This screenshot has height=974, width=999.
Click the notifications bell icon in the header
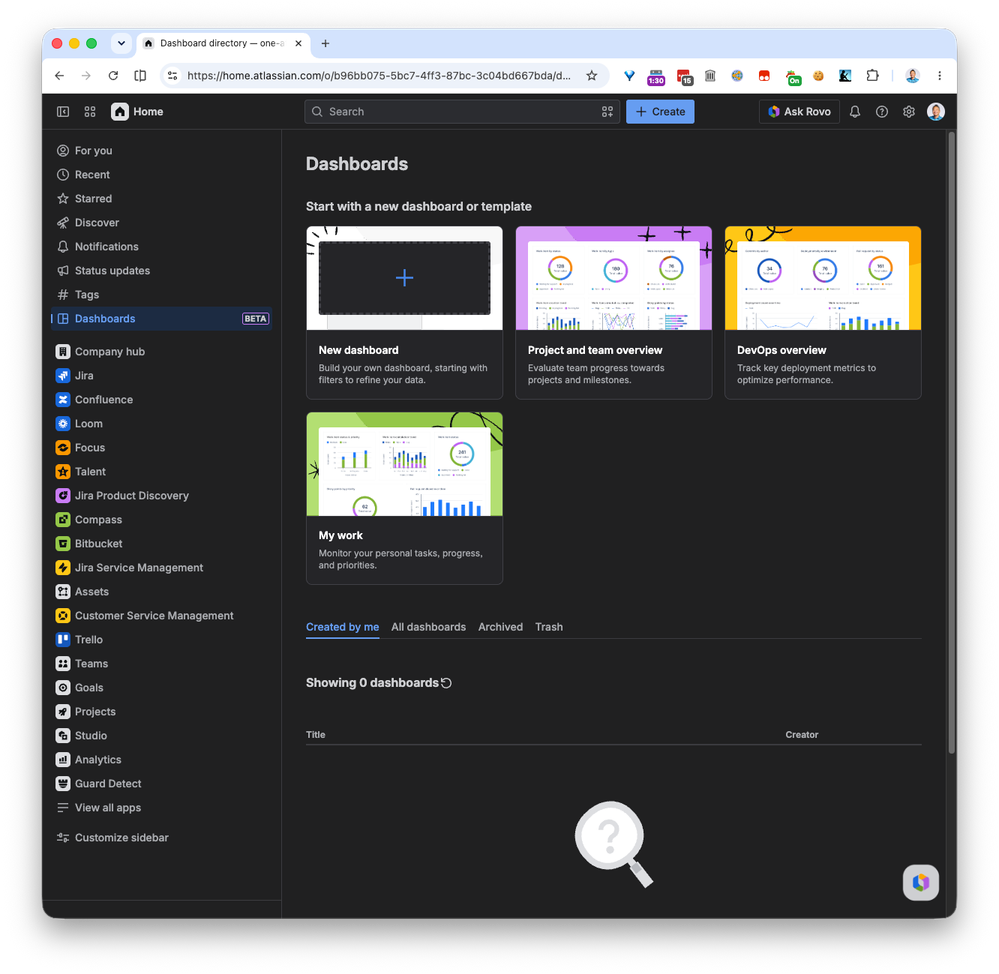(x=855, y=111)
